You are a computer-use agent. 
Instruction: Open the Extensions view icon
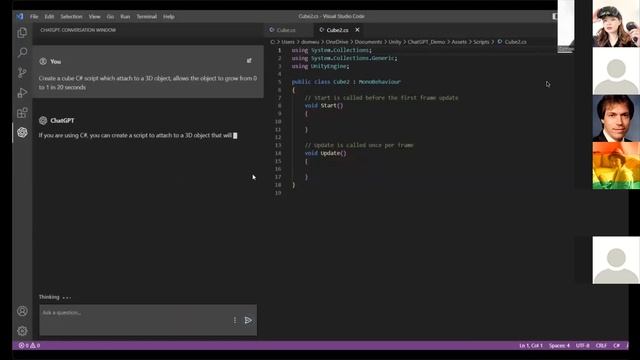pyautogui.click(x=22, y=113)
